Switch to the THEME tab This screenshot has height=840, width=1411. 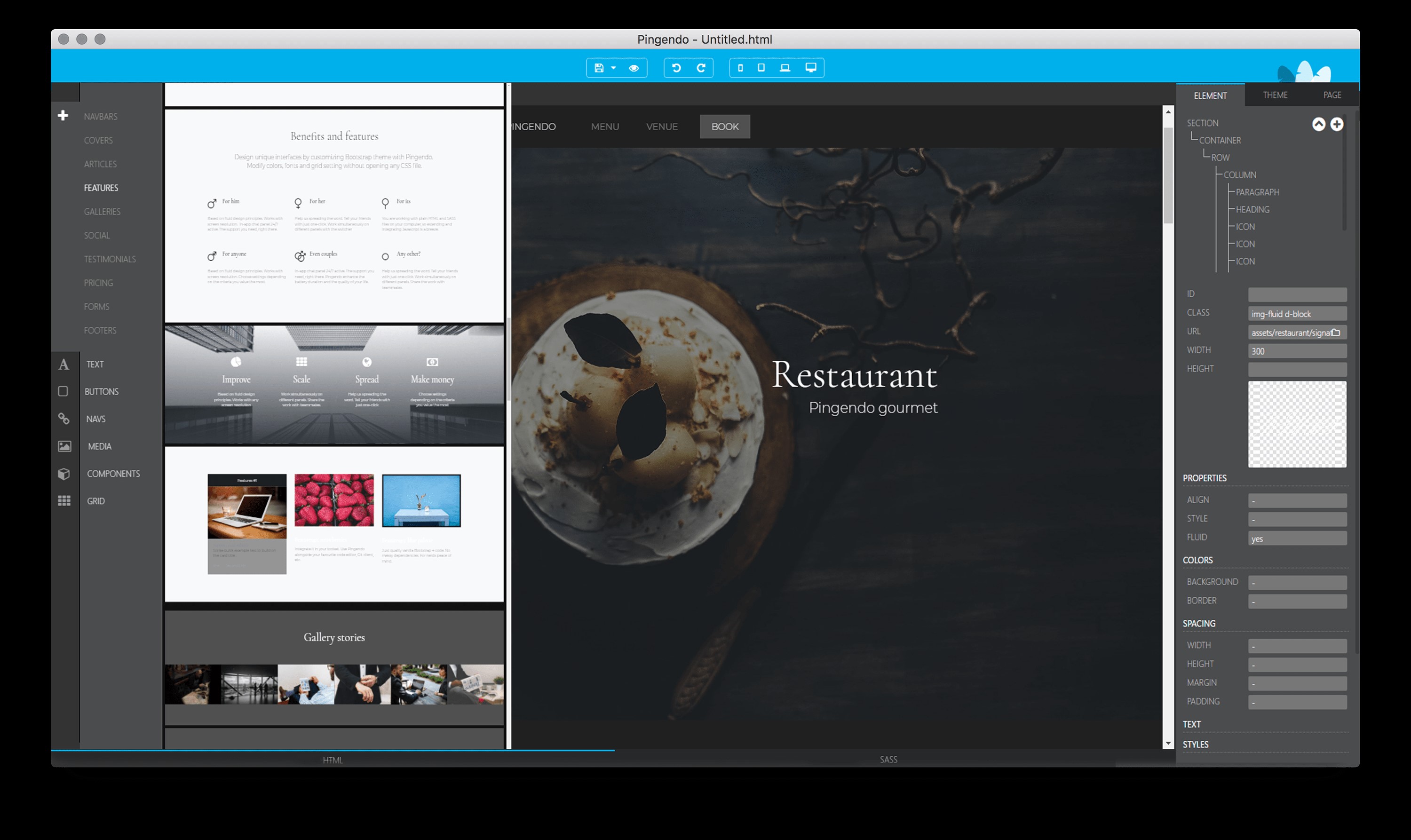[x=1275, y=95]
